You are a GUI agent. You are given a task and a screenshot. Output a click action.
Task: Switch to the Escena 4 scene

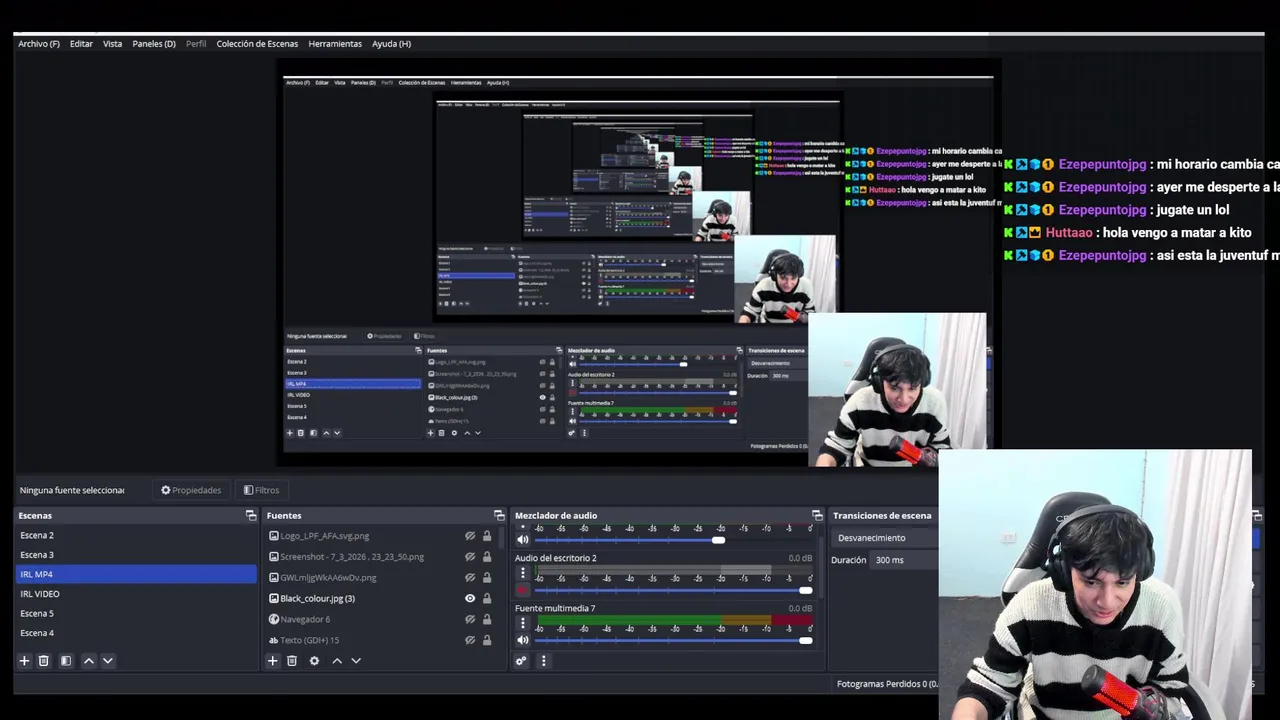[136, 633]
